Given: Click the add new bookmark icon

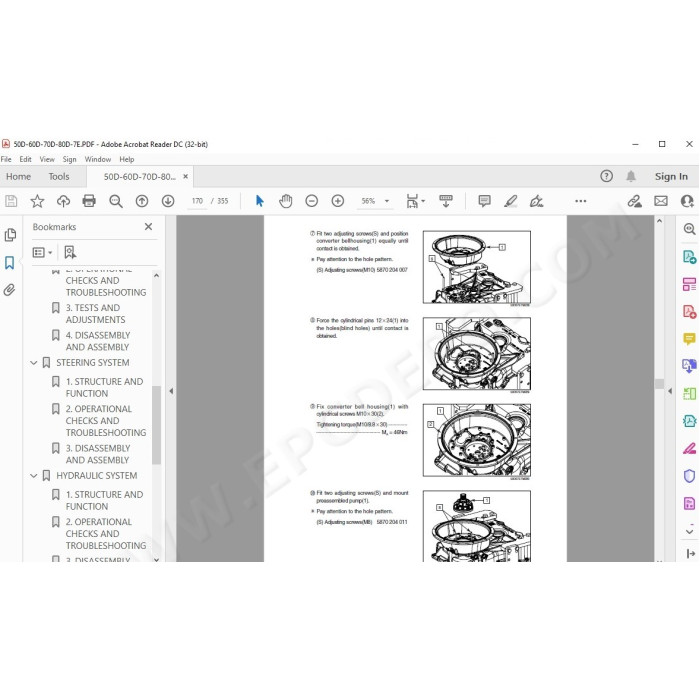Looking at the screenshot, I should (70, 252).
